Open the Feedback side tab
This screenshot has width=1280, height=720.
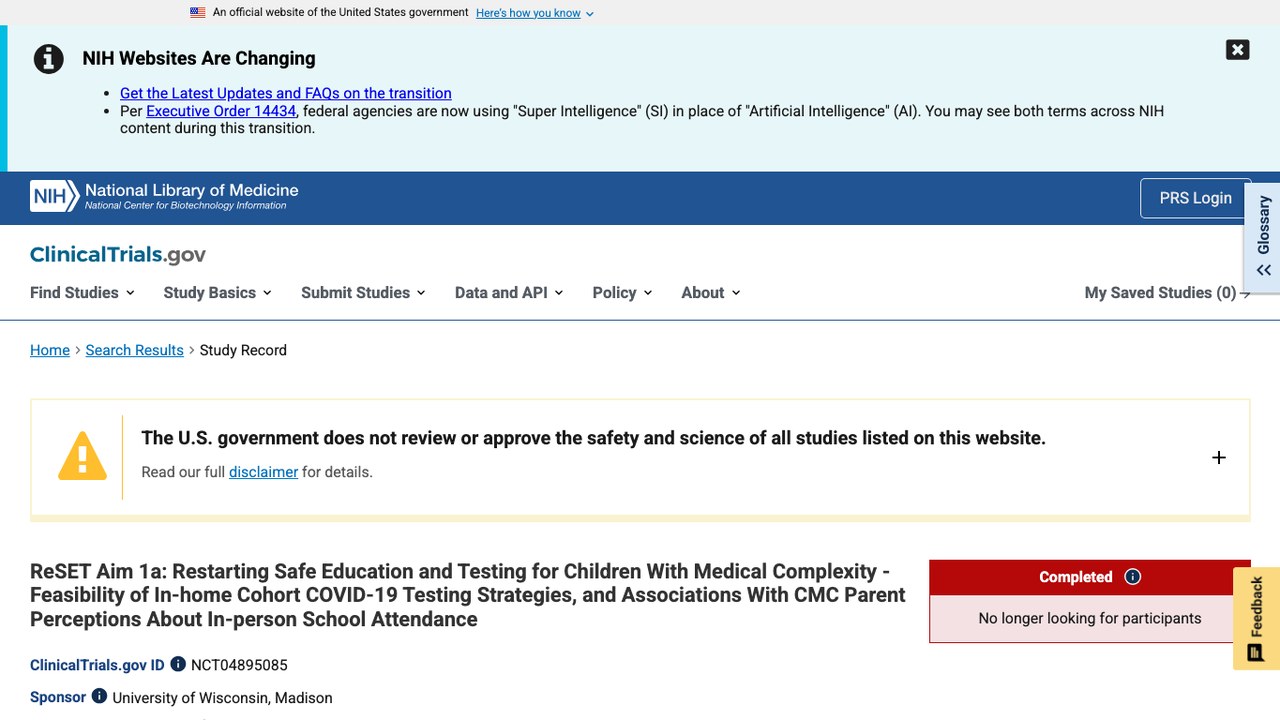click(1257, 618)
